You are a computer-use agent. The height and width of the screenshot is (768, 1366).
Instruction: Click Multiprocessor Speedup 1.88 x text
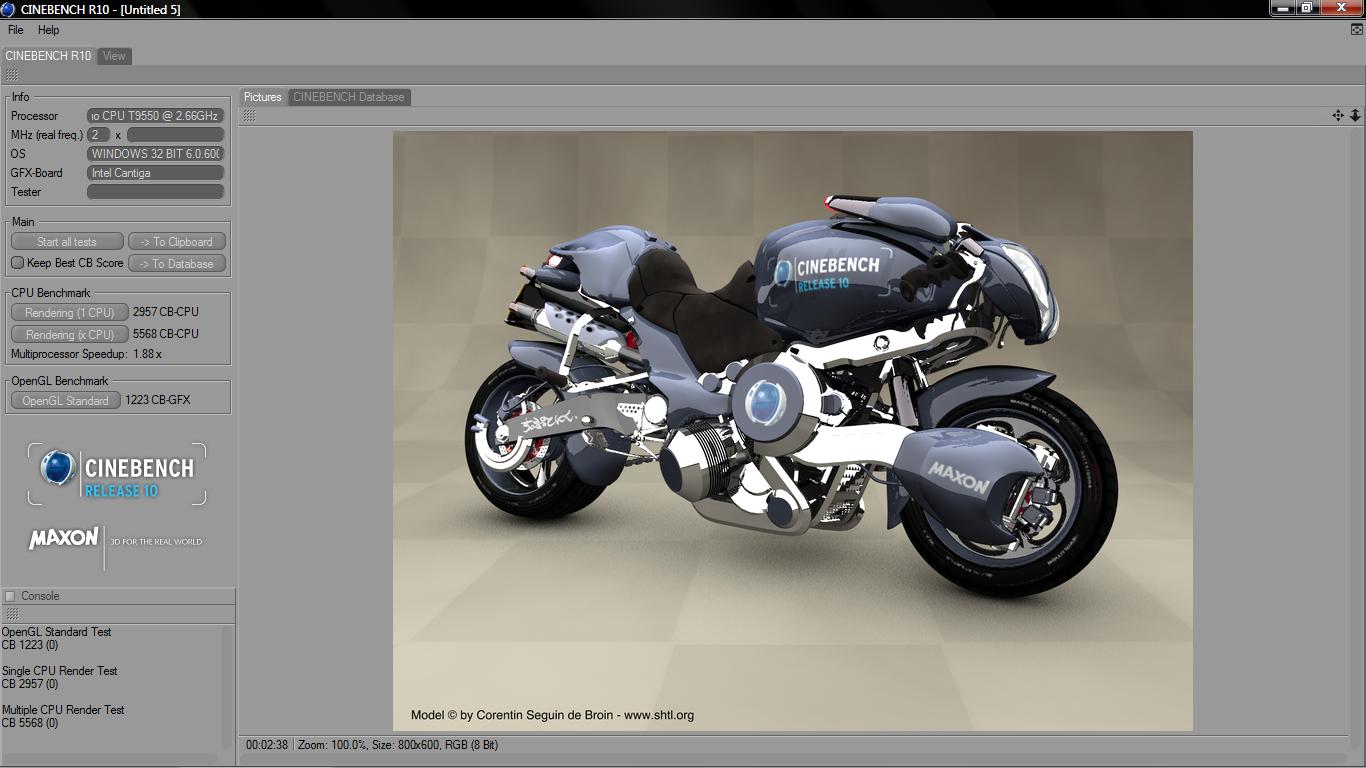(x=86, y=354)
